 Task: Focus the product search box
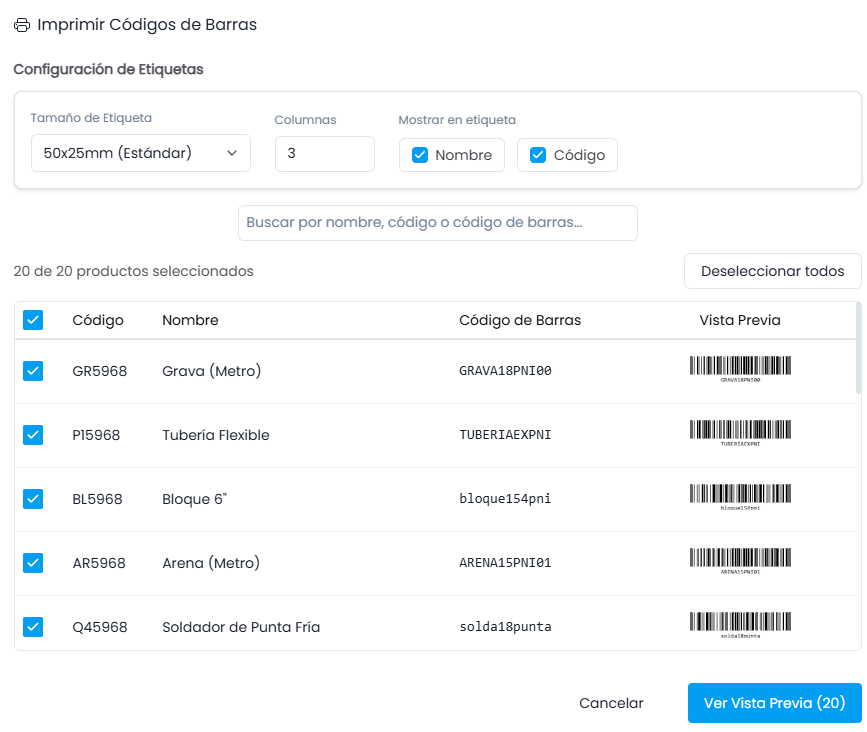point(437,223)
